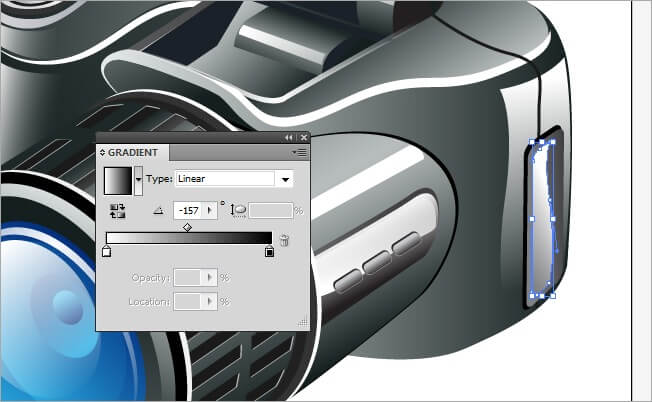
Task: Click the angle input field showing -157
Action: [x=187, y=211]
